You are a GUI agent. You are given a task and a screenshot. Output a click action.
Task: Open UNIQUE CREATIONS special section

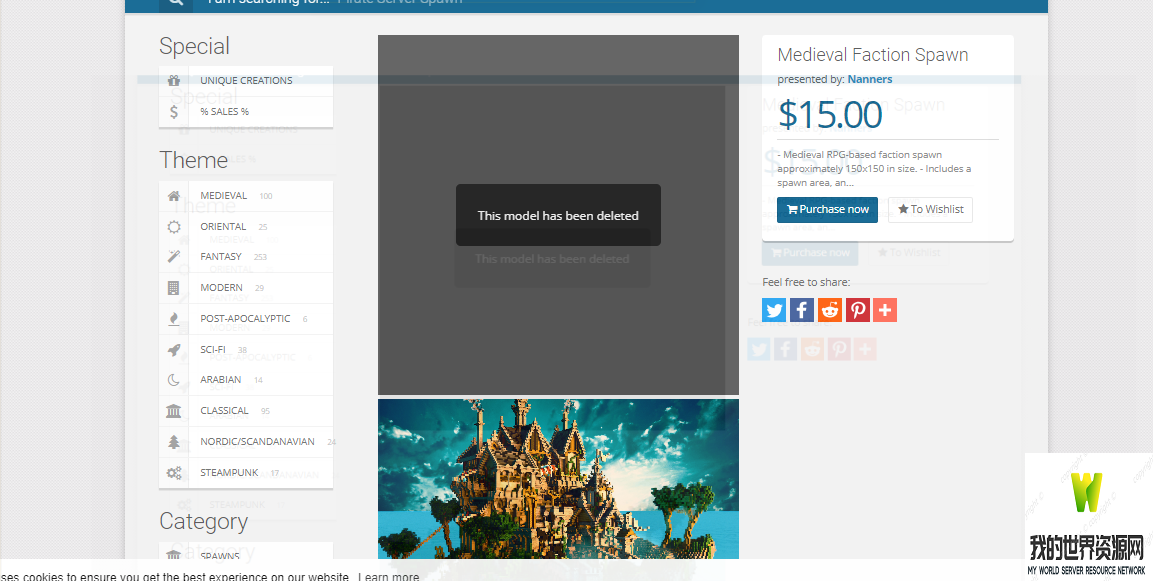pos(246,80)
